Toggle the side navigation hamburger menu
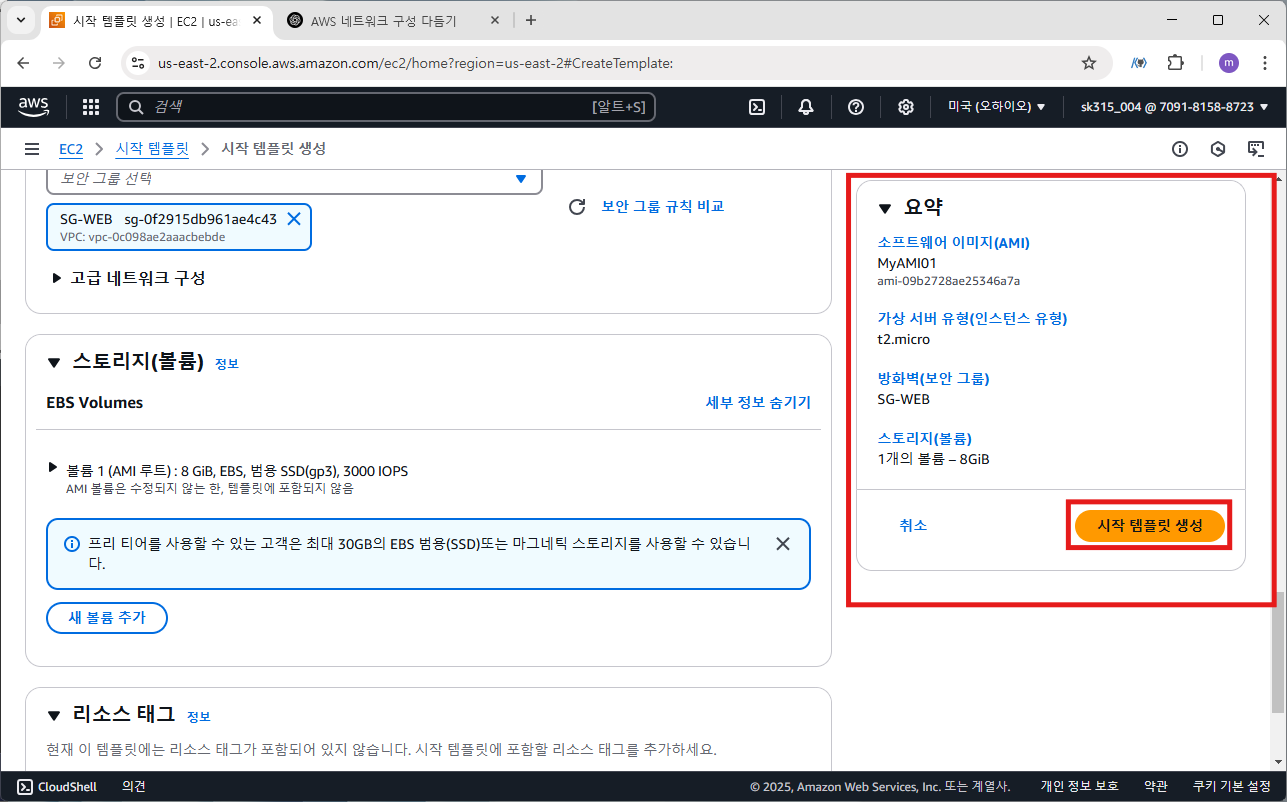1287x802 pixels. (32, 149)
